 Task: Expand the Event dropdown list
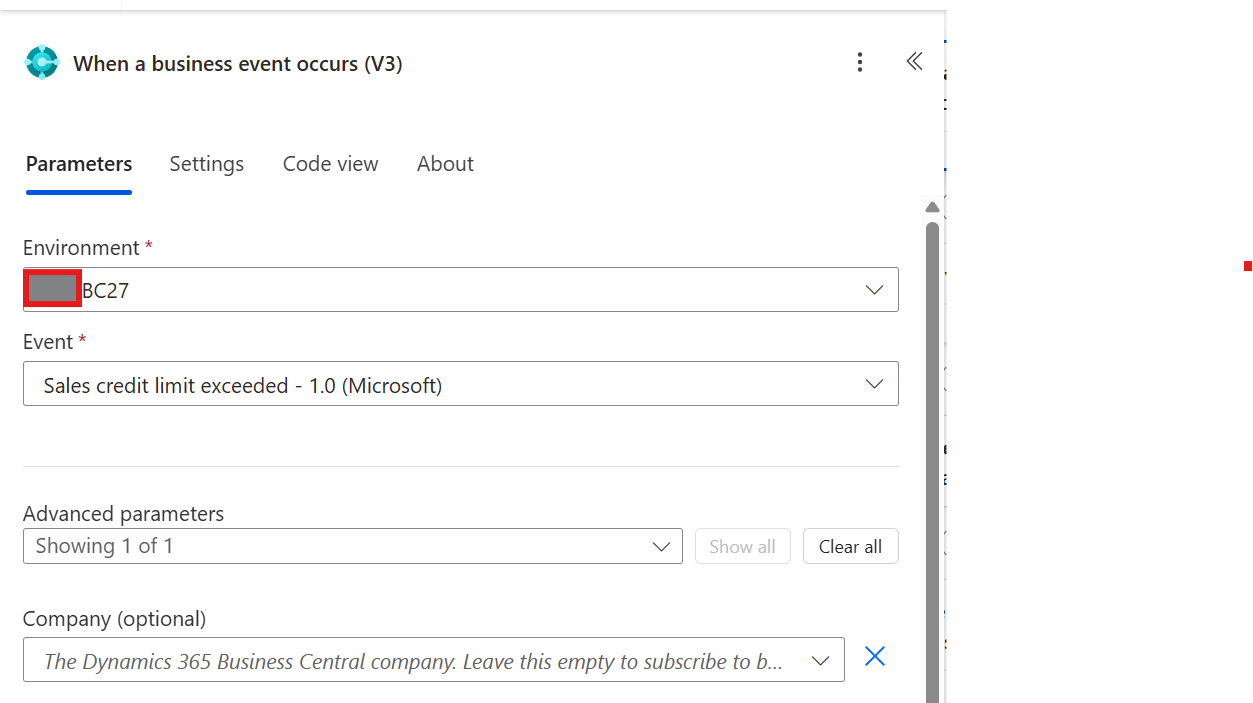(461, 384)
